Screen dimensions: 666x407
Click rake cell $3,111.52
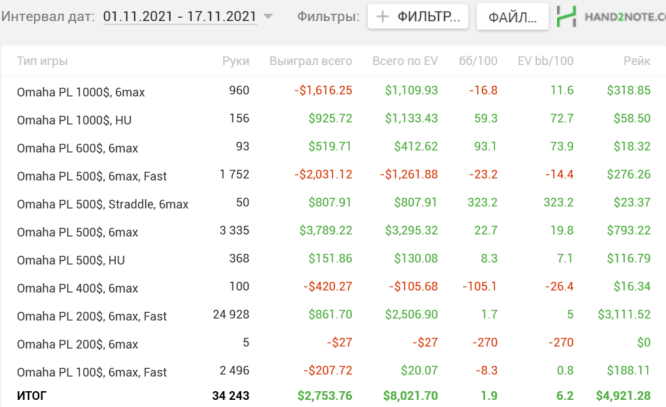pos(624,315)
